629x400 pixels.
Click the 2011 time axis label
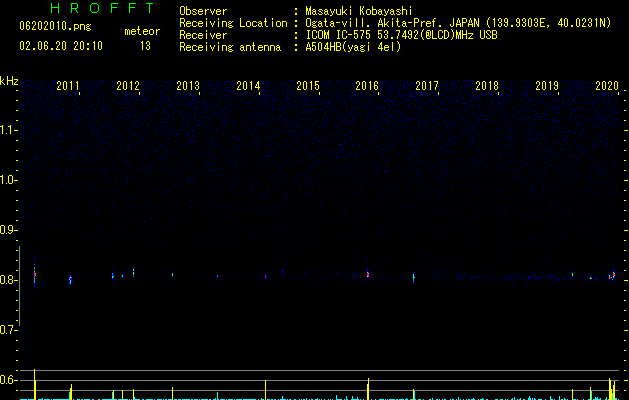(x=68, y=85)
